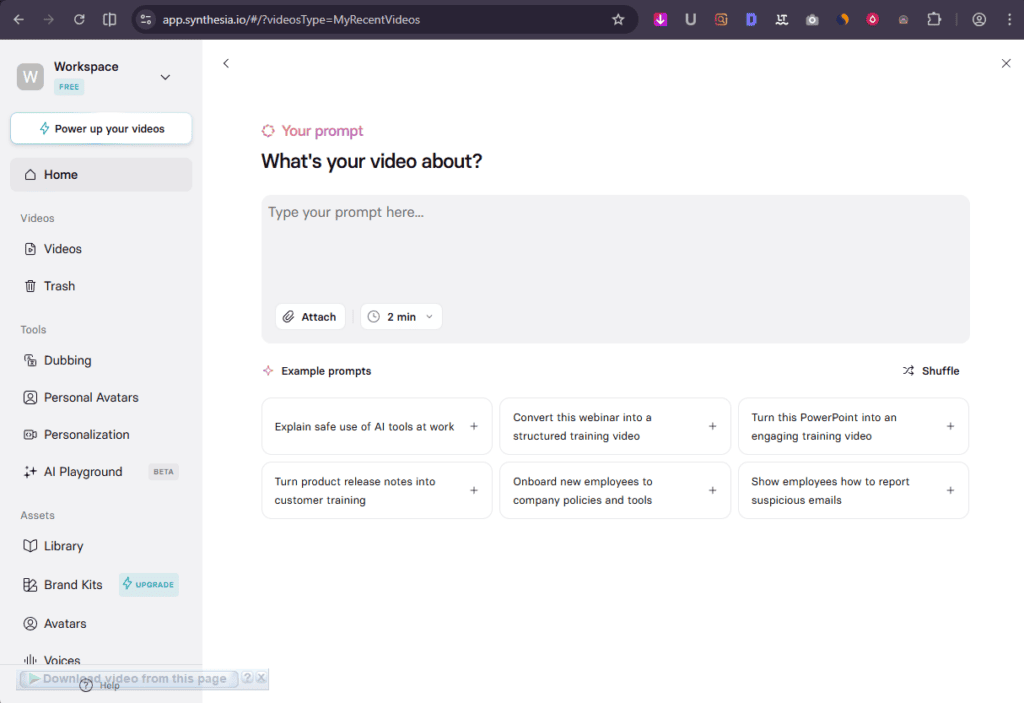1024x703 pixels.
Task: Add 'Show employees how to report' prompt
Action: coord(854,491)
